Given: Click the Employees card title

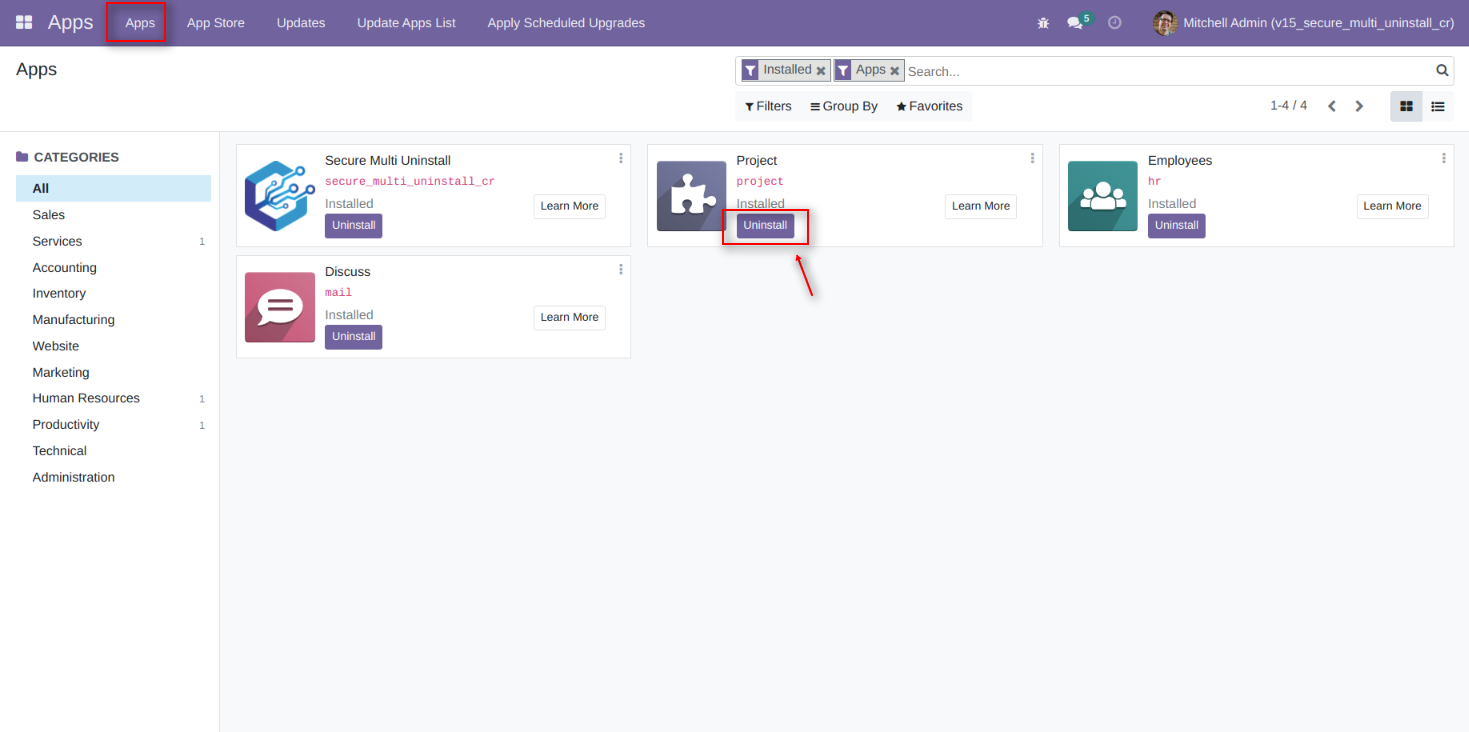Looking at the screenshot, I should tap(1180, 160).
